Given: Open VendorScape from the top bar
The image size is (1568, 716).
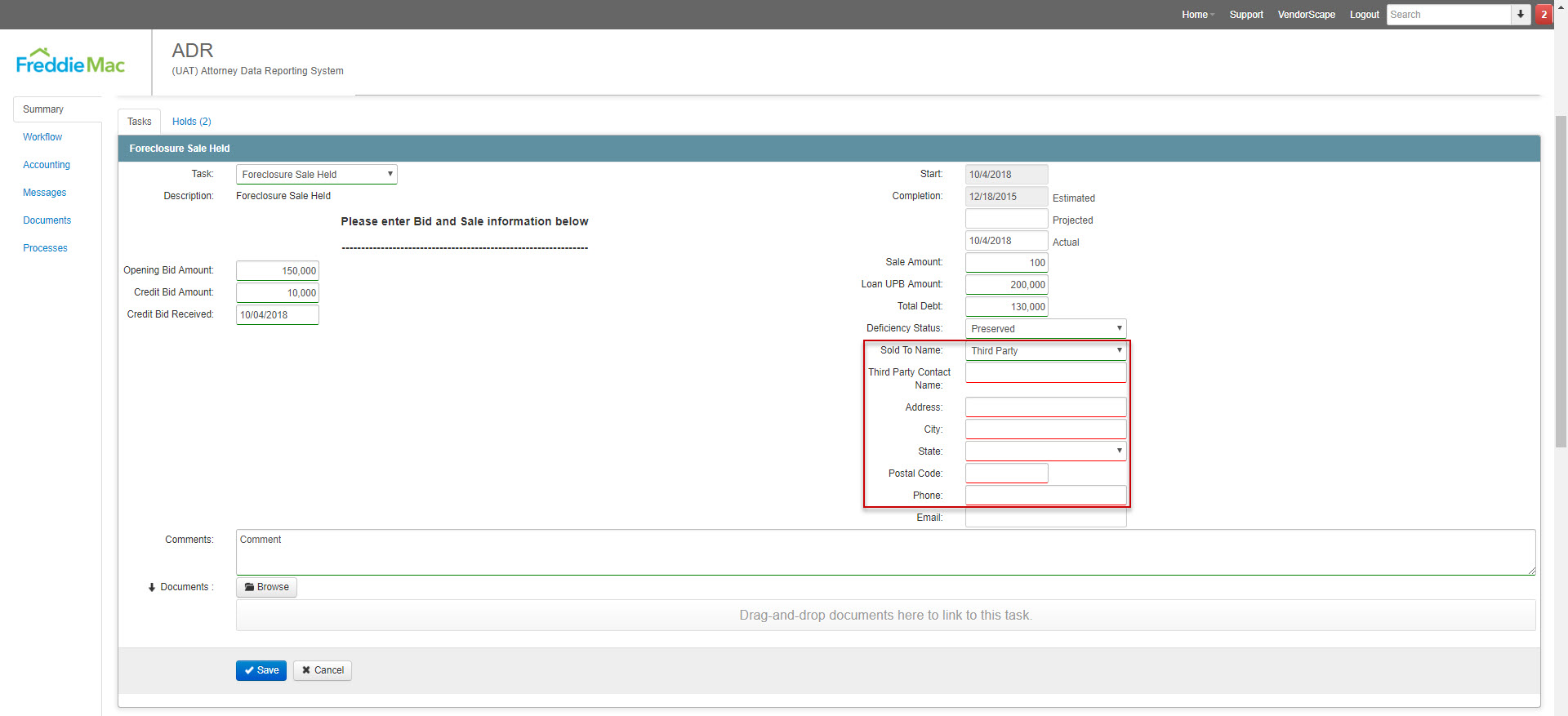Looking at the screenshot, I should tap(1306, 15).
